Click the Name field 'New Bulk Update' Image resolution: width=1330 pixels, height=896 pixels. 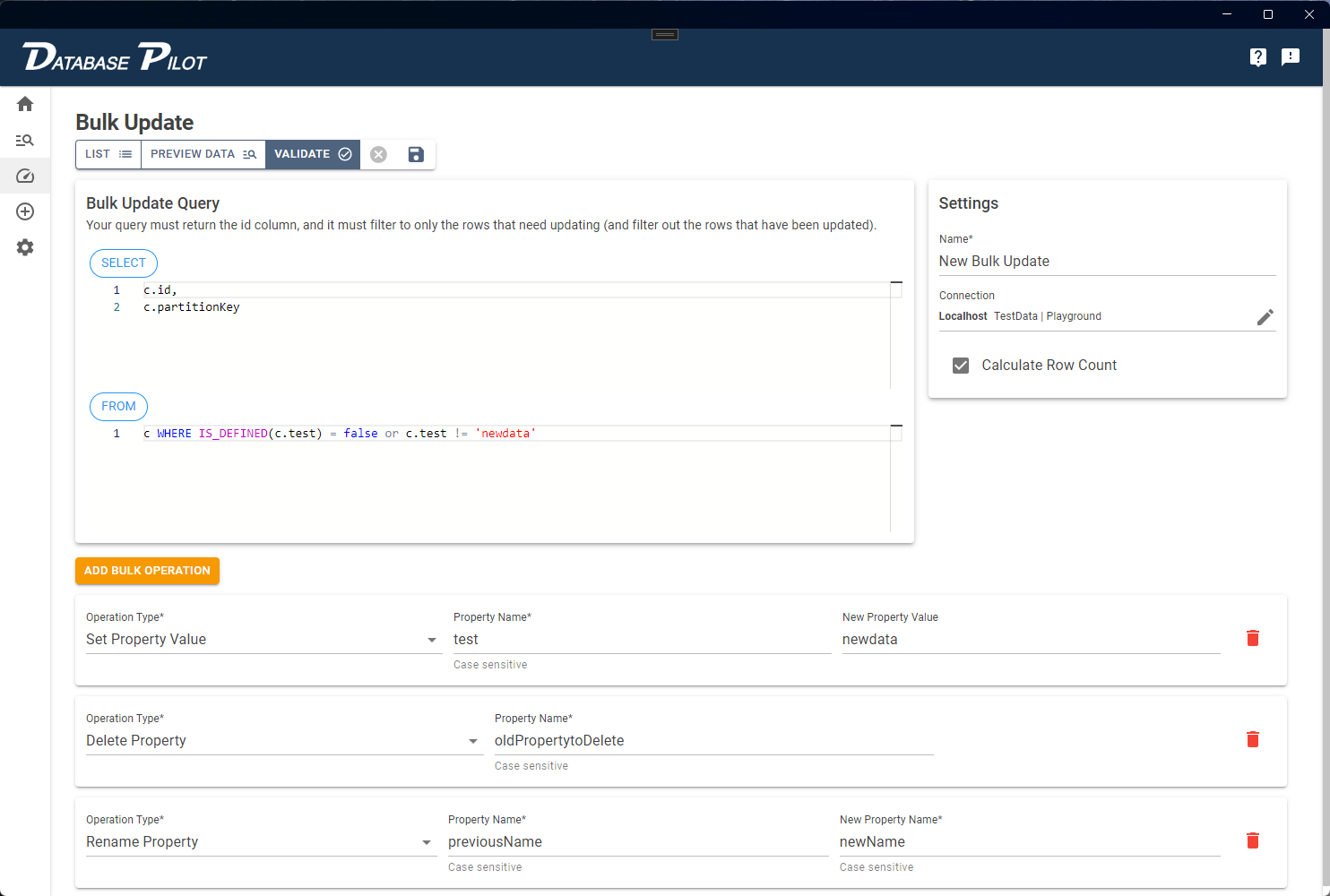(x=1107, y=262)
